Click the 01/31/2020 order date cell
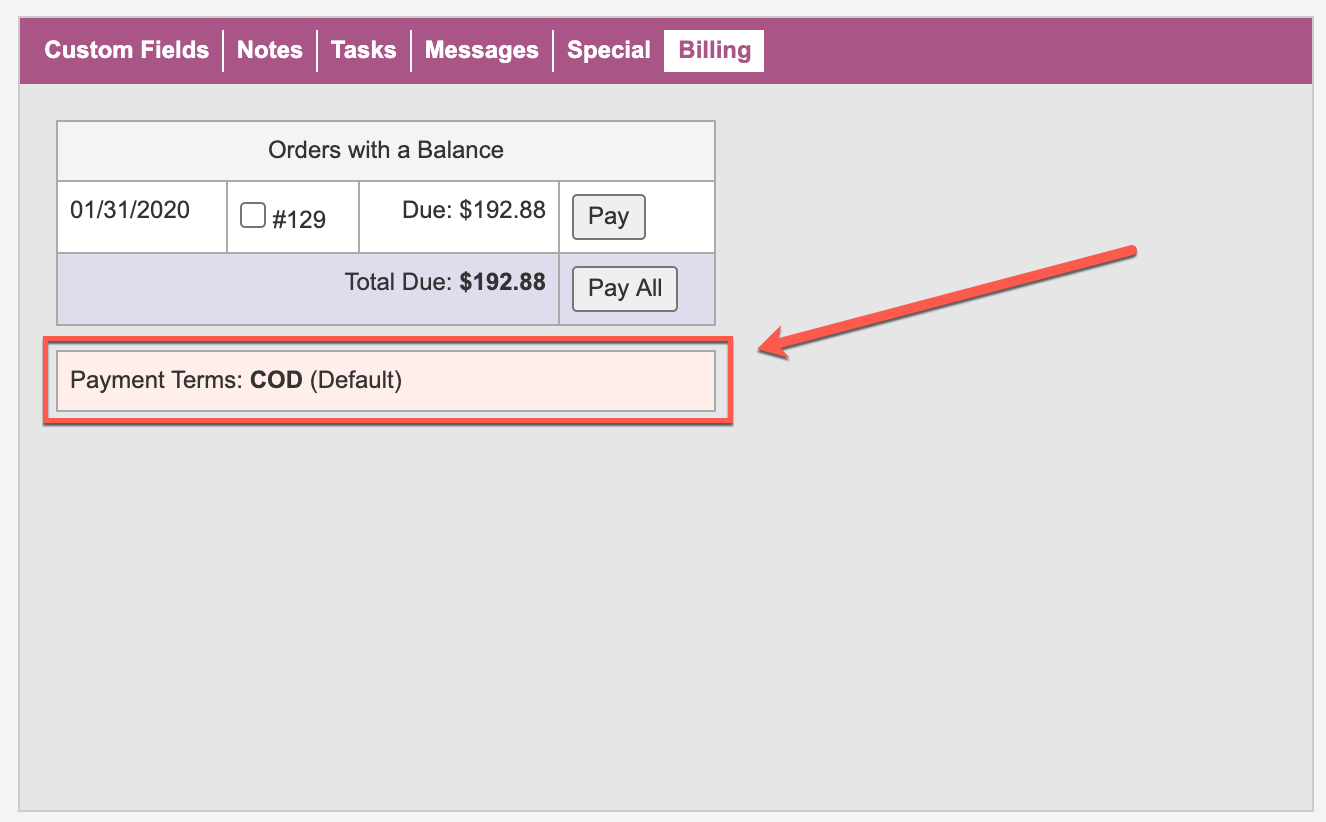1326x822 pixels. pyautogui.click(x=130, y=210)
